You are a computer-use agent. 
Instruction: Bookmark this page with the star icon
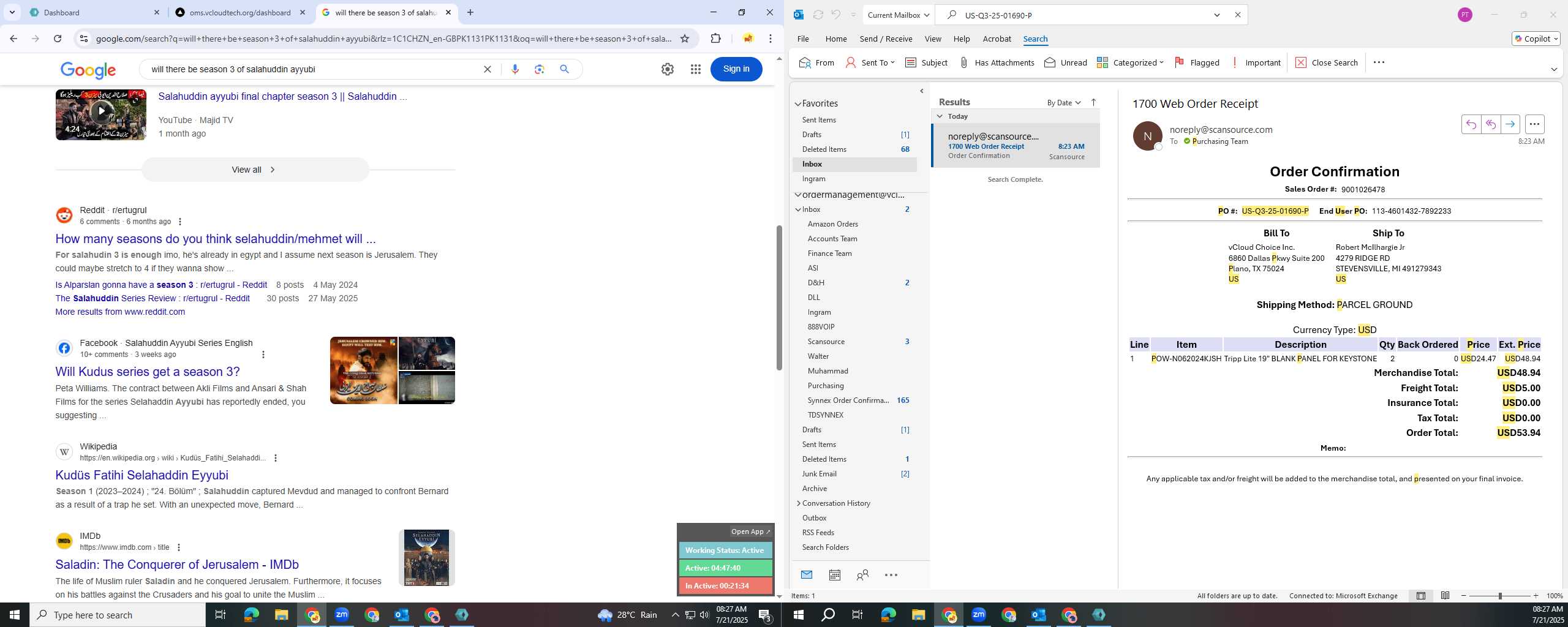[x=685, y=39]
